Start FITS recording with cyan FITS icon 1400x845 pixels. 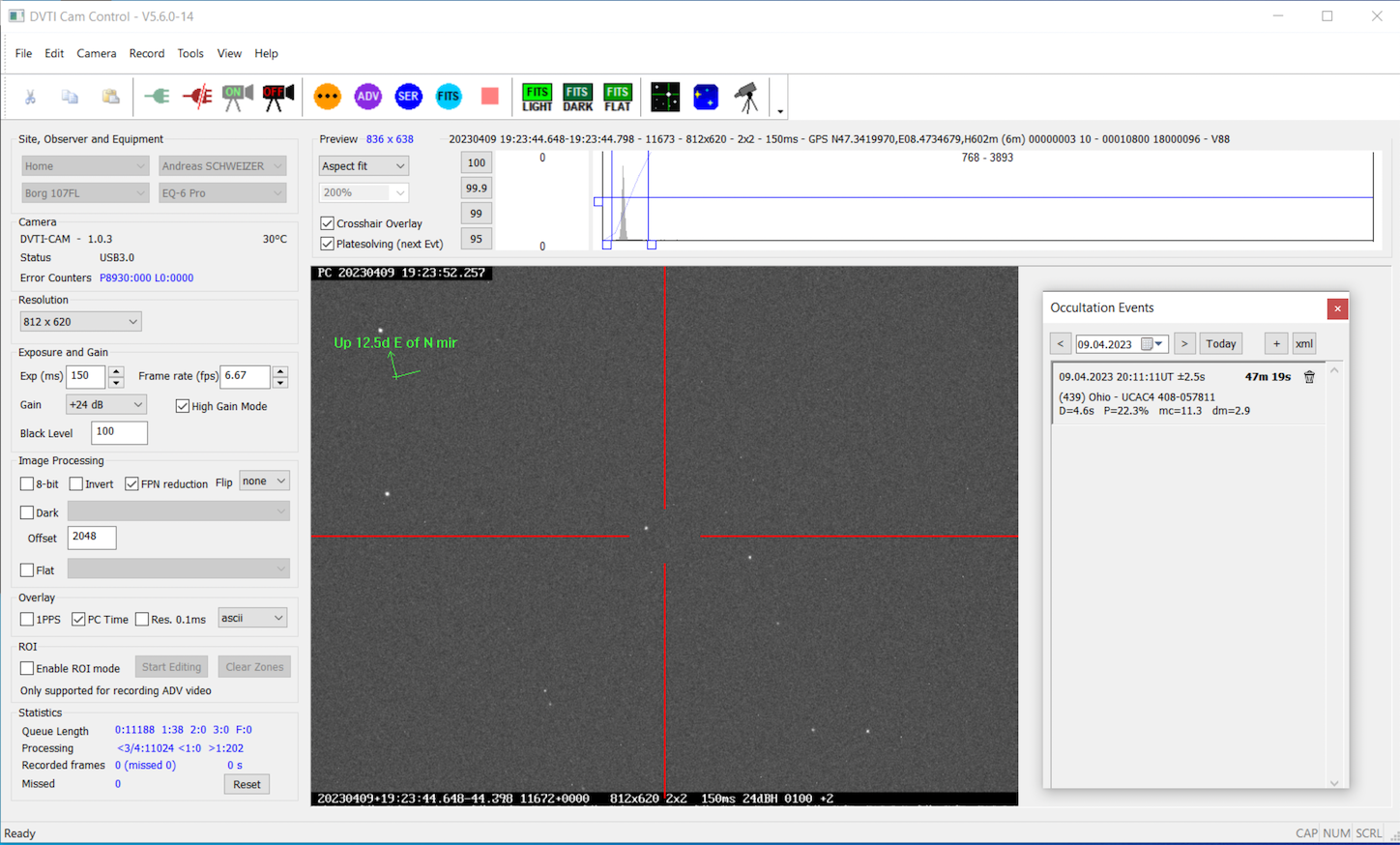pyautogui.click(x=449, y=97)
